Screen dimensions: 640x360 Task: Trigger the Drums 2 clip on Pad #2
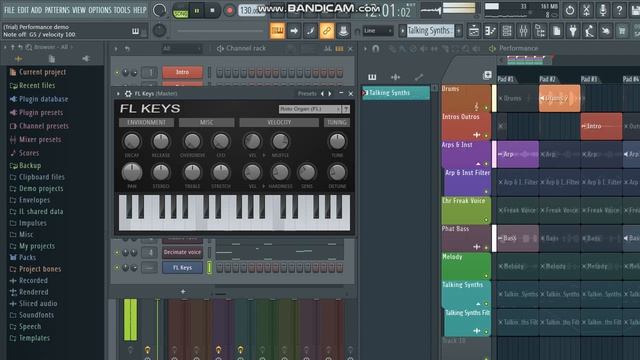[x=559, y=98]
